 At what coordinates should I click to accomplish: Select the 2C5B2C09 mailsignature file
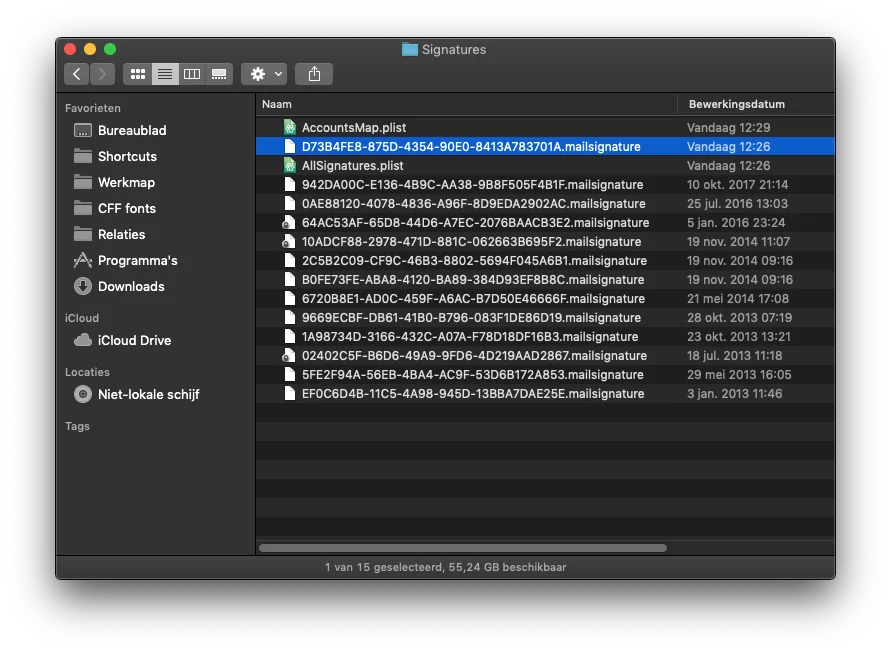click(x=545, y=261)
